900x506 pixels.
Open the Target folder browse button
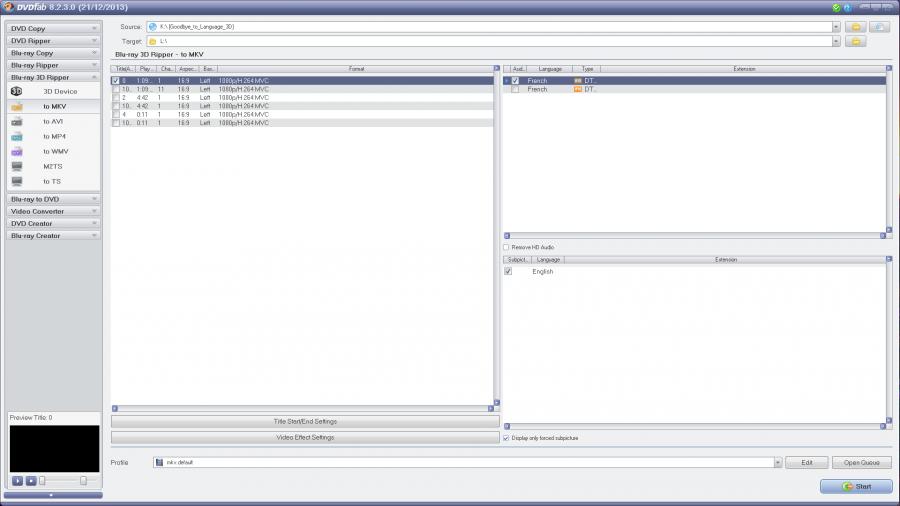[x=856, y=41]
